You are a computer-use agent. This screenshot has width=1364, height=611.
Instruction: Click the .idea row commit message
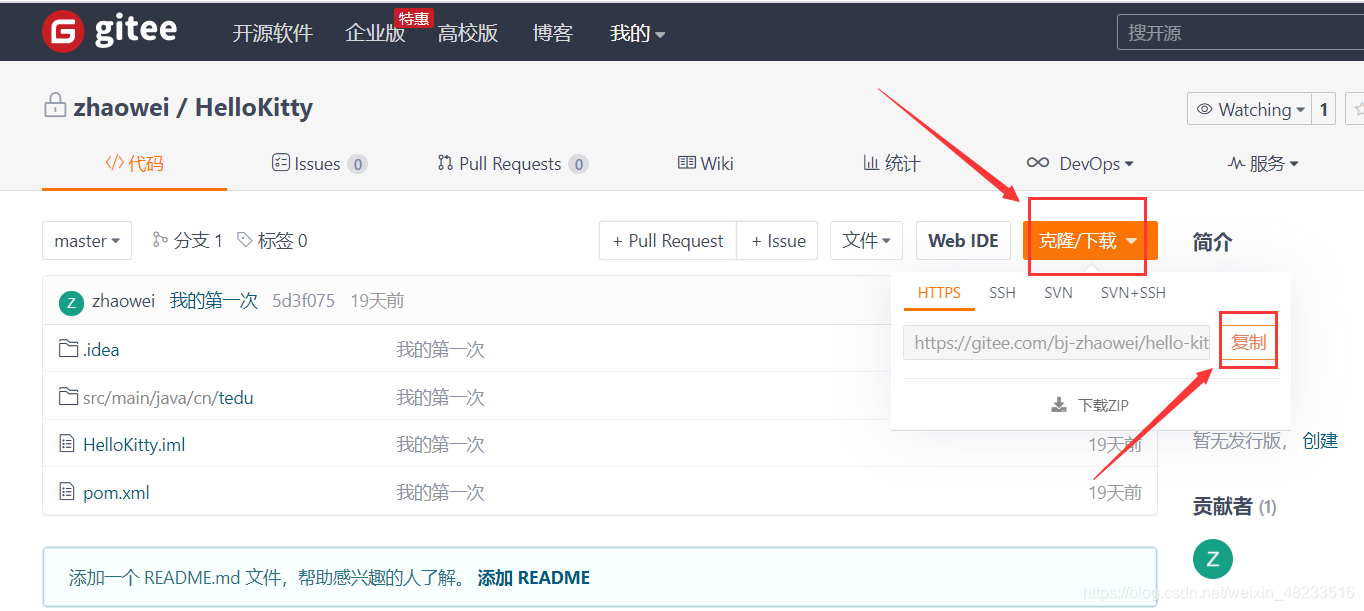point(440,349)
